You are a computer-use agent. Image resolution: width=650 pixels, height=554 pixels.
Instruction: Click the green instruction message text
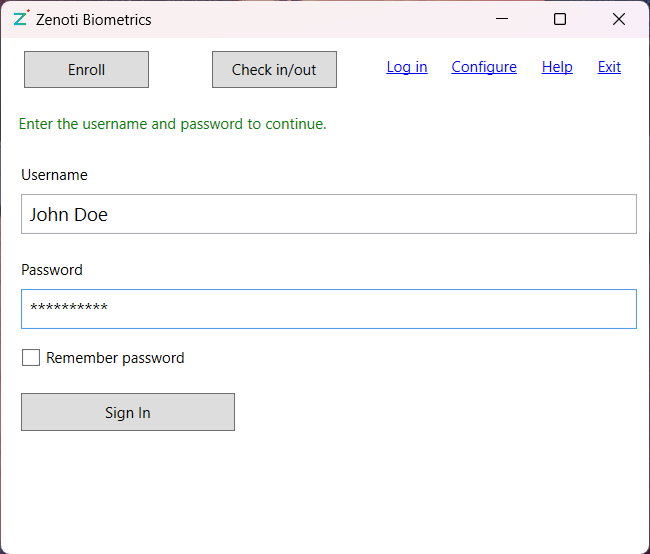click(x=173, y=124)
